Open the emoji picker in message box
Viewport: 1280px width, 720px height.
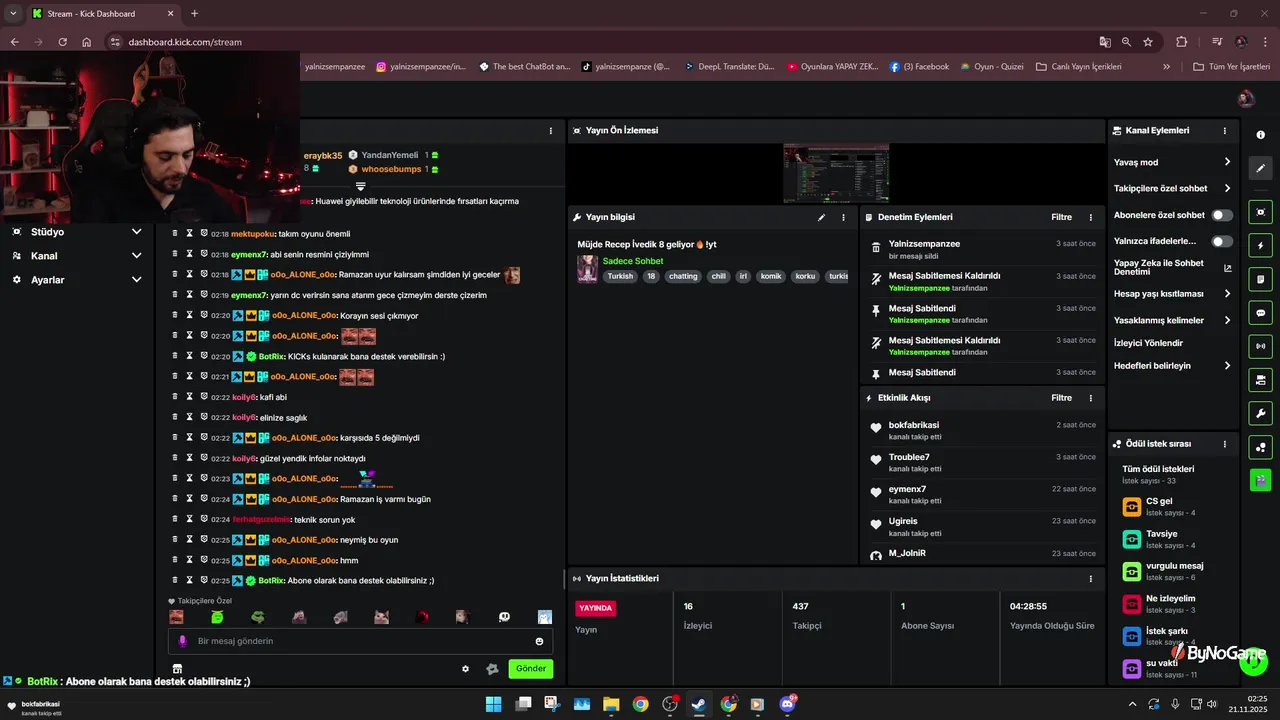coord(540,641)
